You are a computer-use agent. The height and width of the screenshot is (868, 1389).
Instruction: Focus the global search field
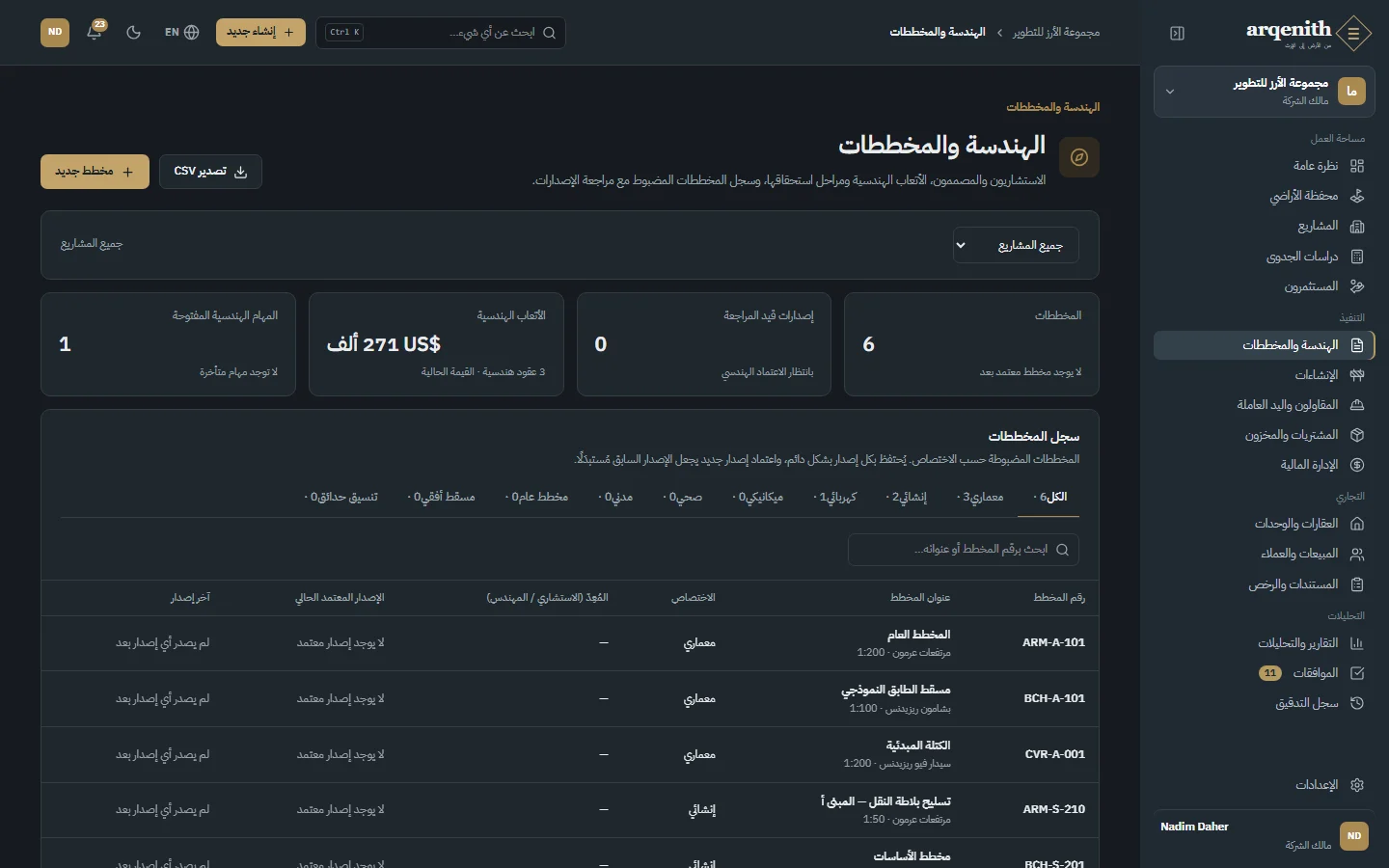tap(441, 33)
